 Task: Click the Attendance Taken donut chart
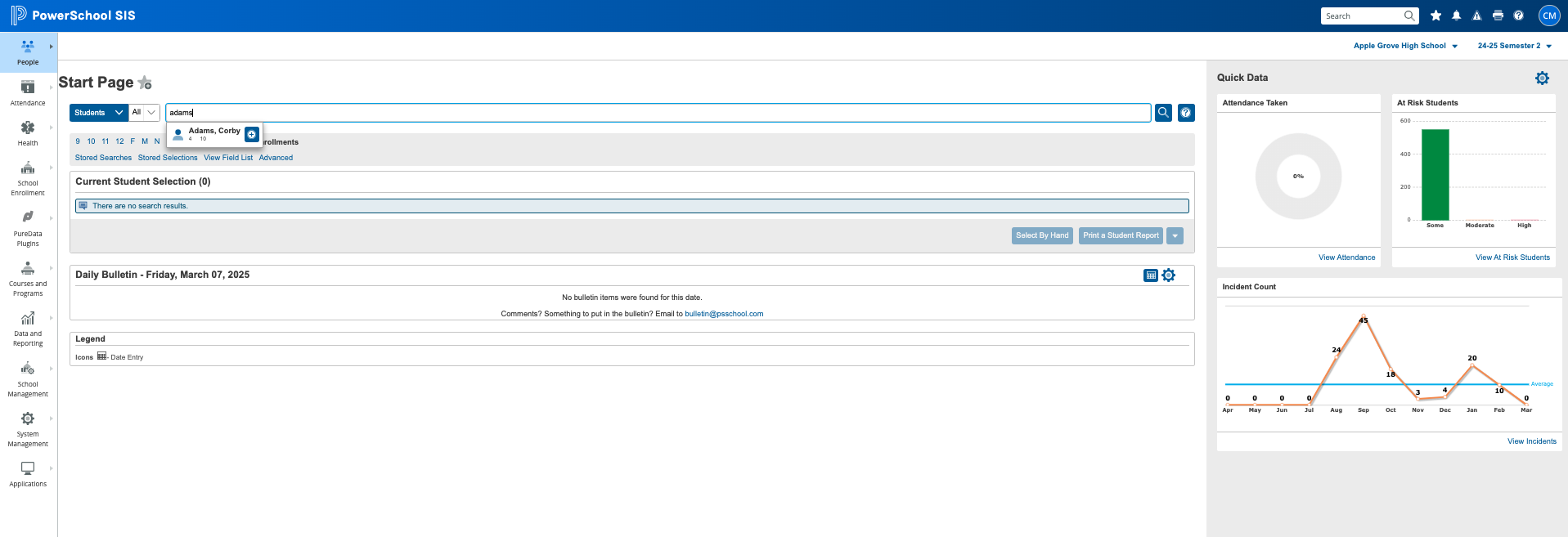point(1298,177)
